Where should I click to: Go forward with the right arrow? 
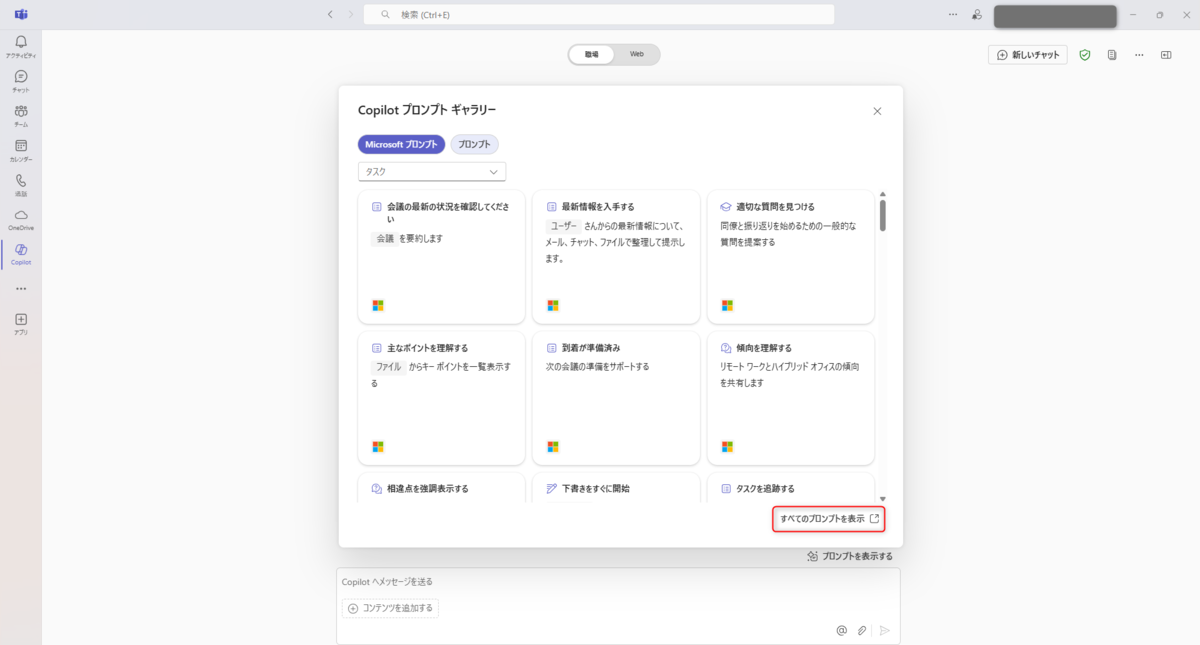pyautogui.click(x=350, y=14)
